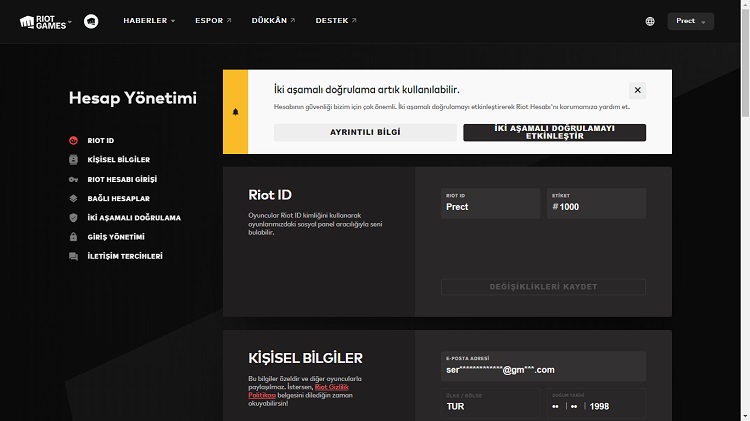Click the banner title about İki aşamalı doğrulama

(366, 89)
